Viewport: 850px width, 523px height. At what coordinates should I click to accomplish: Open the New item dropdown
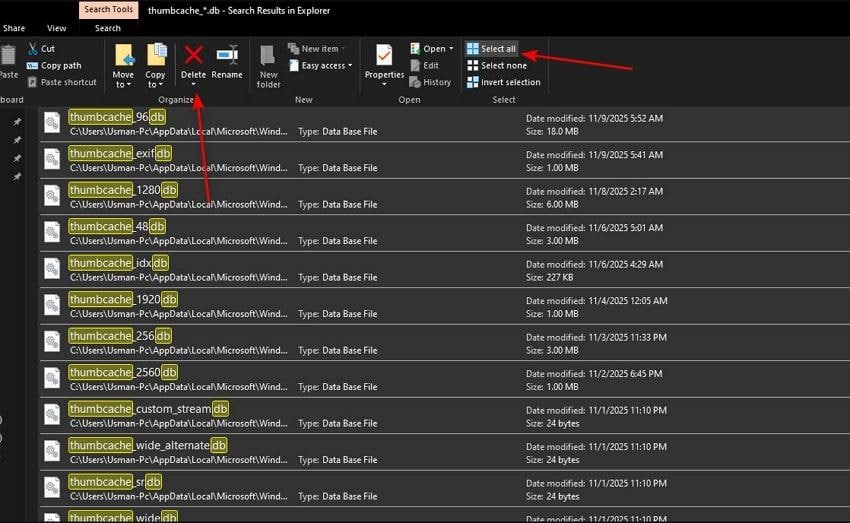click(x=317, y=49)
